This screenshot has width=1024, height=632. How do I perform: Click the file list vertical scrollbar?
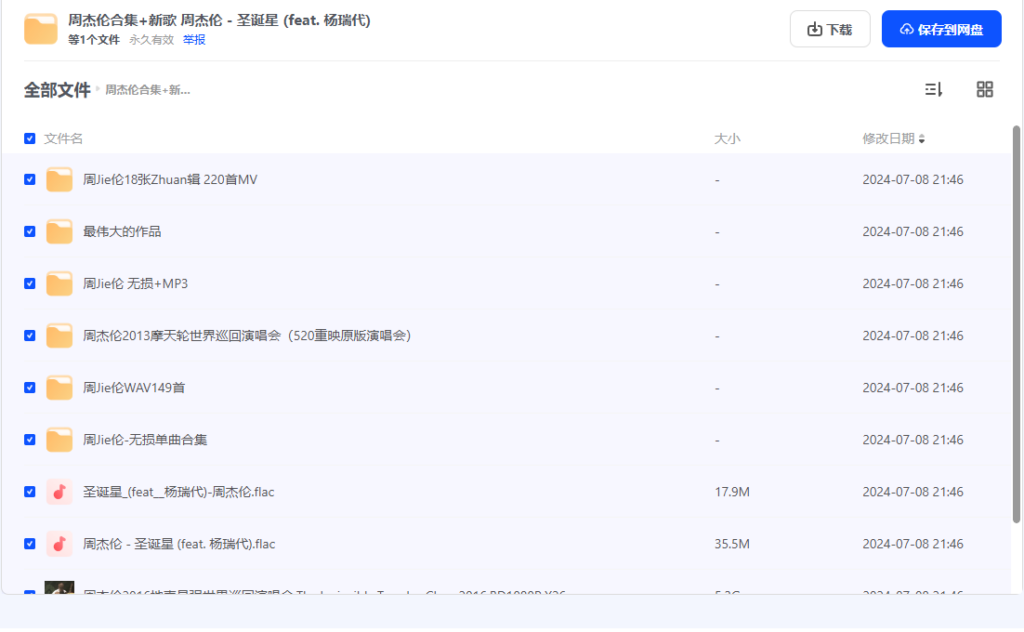[x=1016, y=324]
